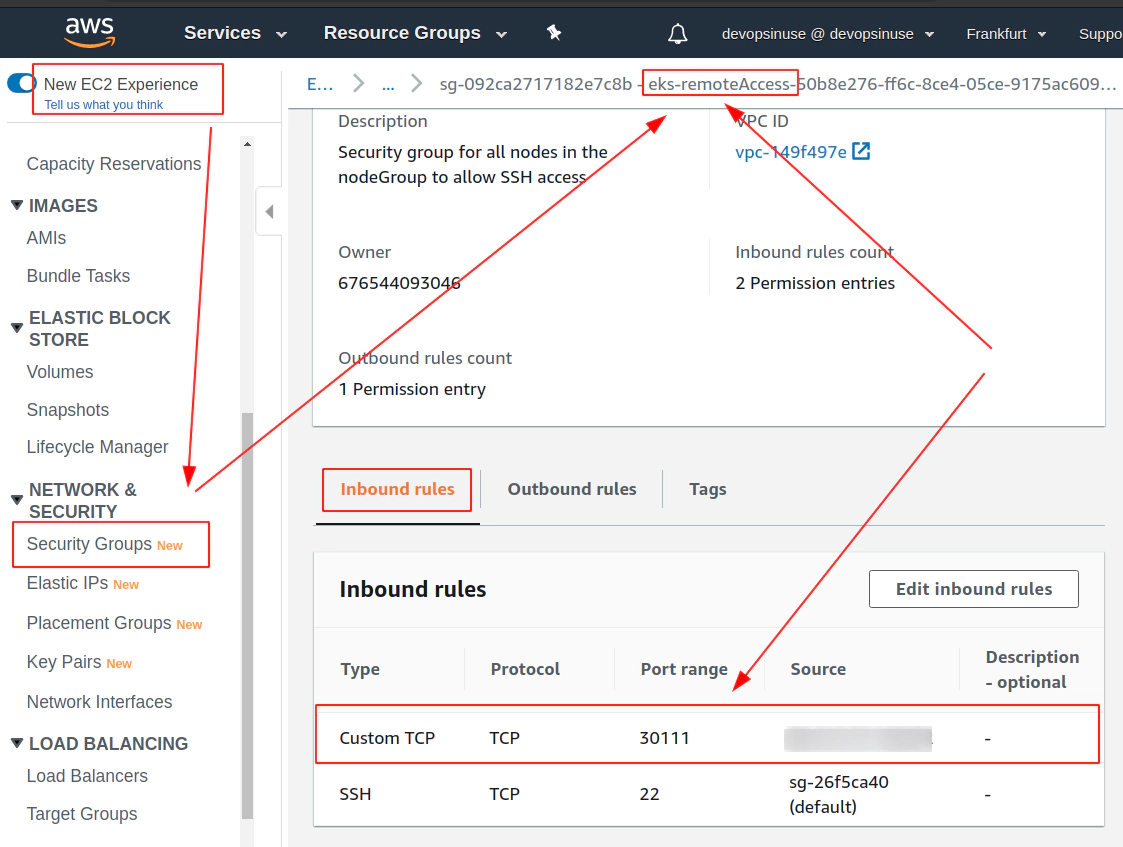
Task: Open AMIs in the sidebar
Action: coord(47,238)
